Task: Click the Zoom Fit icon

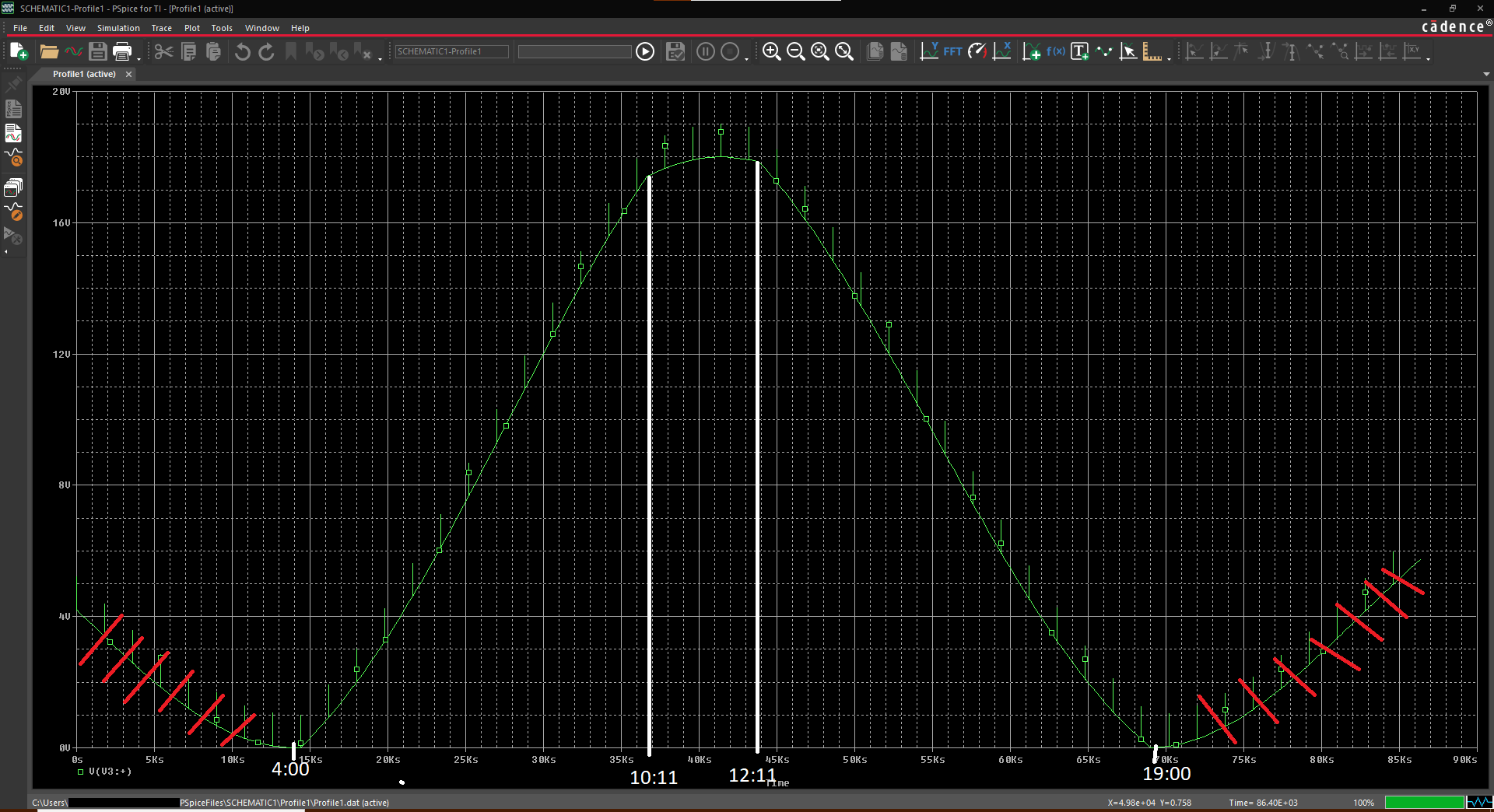Action: [x=843, y=51]
